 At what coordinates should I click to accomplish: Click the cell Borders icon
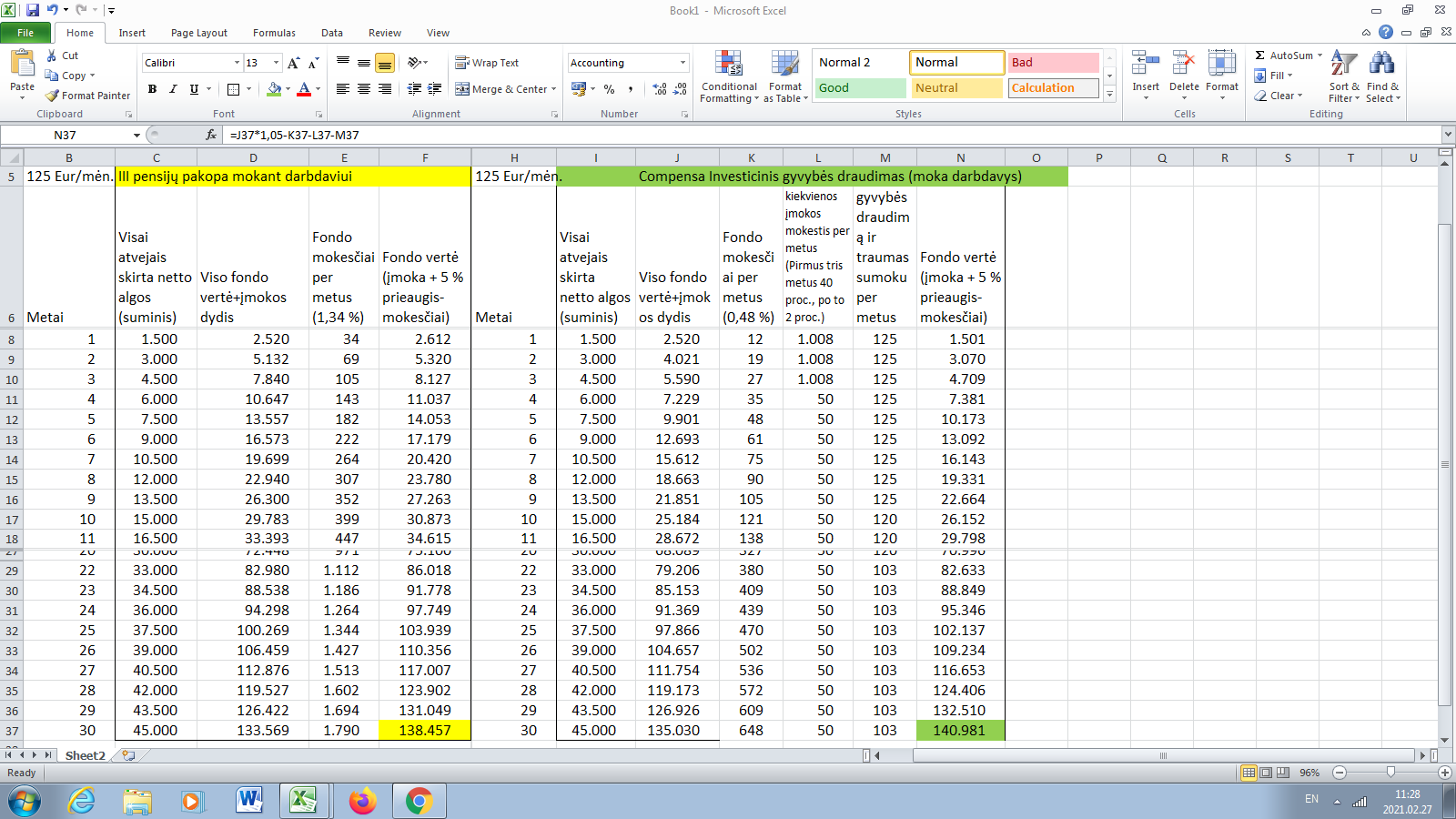(x=233, y=89)
